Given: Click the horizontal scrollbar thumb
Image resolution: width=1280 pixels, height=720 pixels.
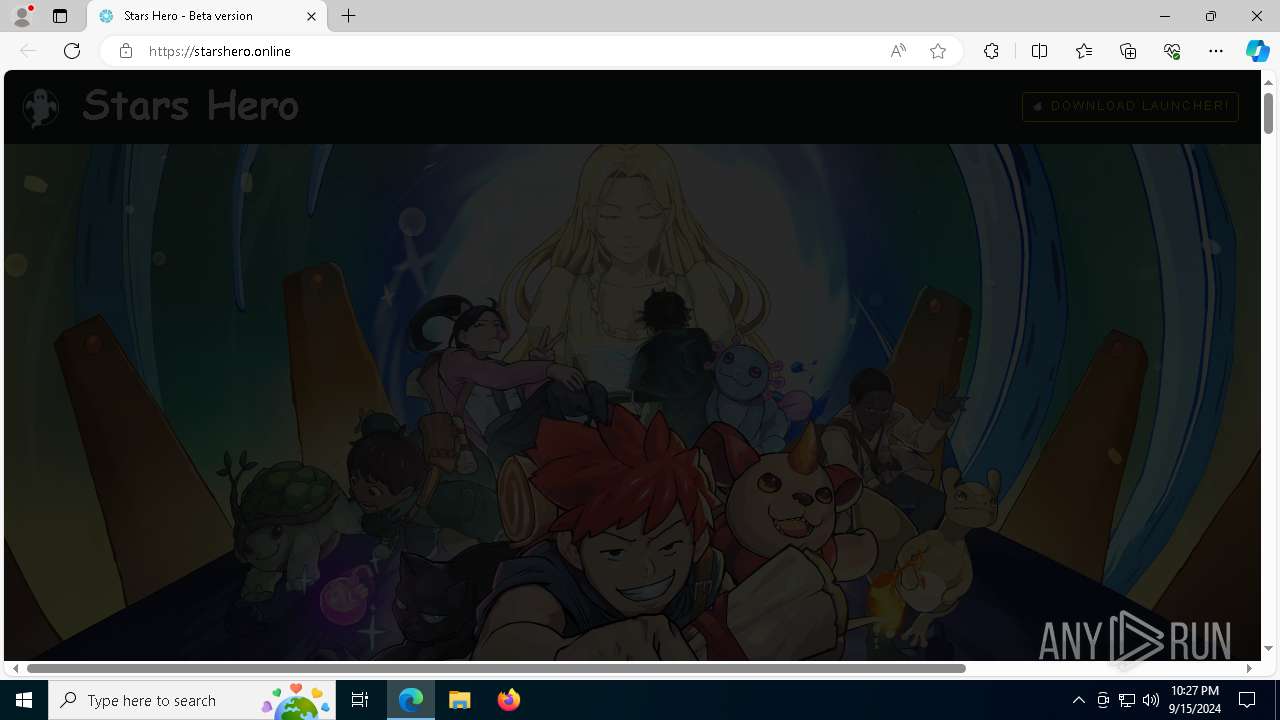Looking at the screenshot, I should (x=496, y=668).
